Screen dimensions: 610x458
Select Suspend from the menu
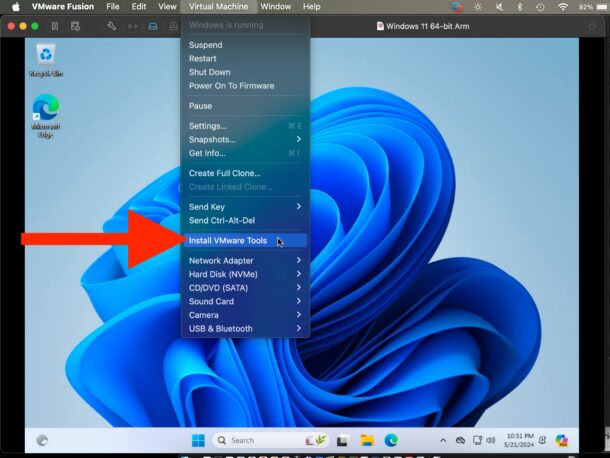(206, 45)
